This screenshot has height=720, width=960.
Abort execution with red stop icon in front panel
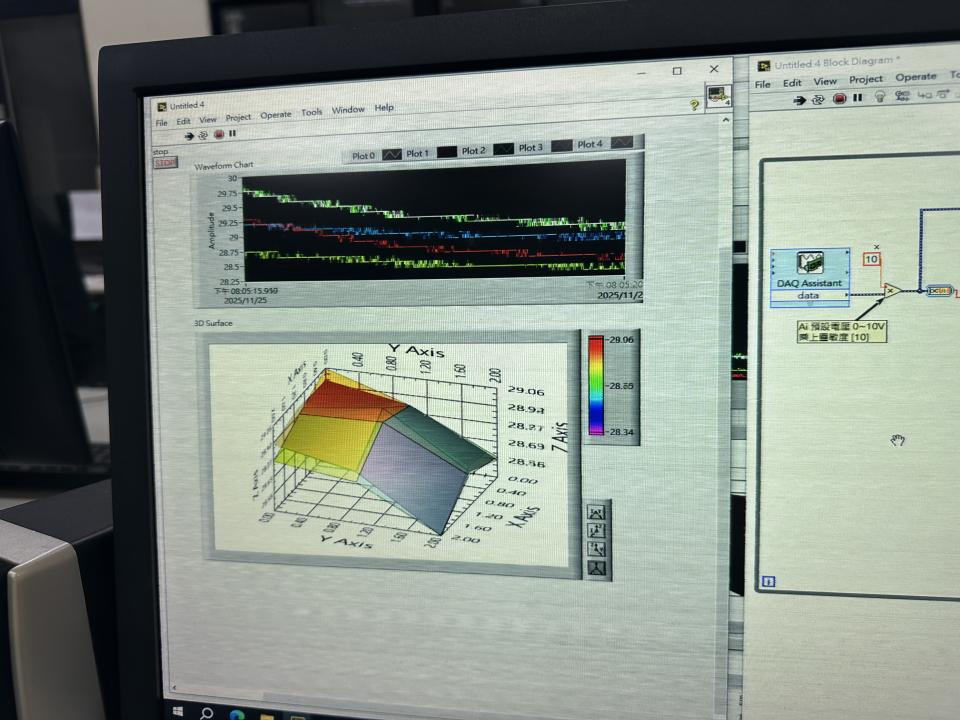(x=218, y=133)
